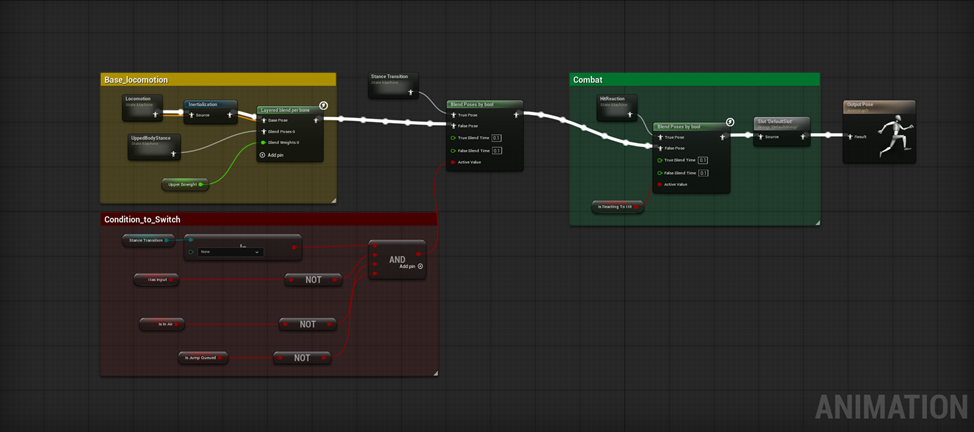
Task: Click the Inertialization node output pose pin
Action: pyautogui.click(x=230, y=114)
